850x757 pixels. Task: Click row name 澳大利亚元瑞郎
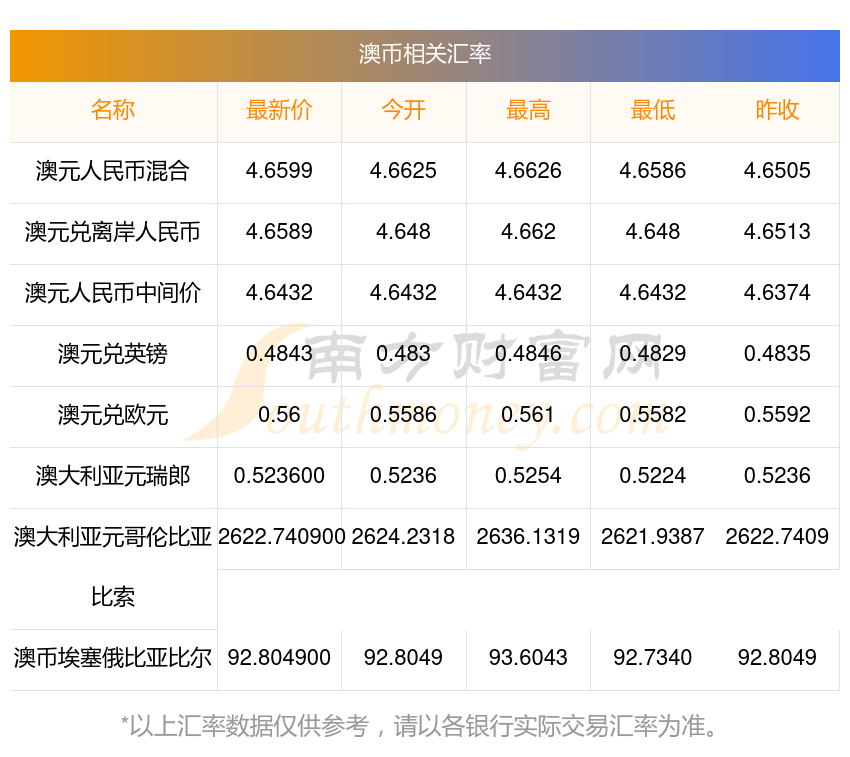coord(113,476)
